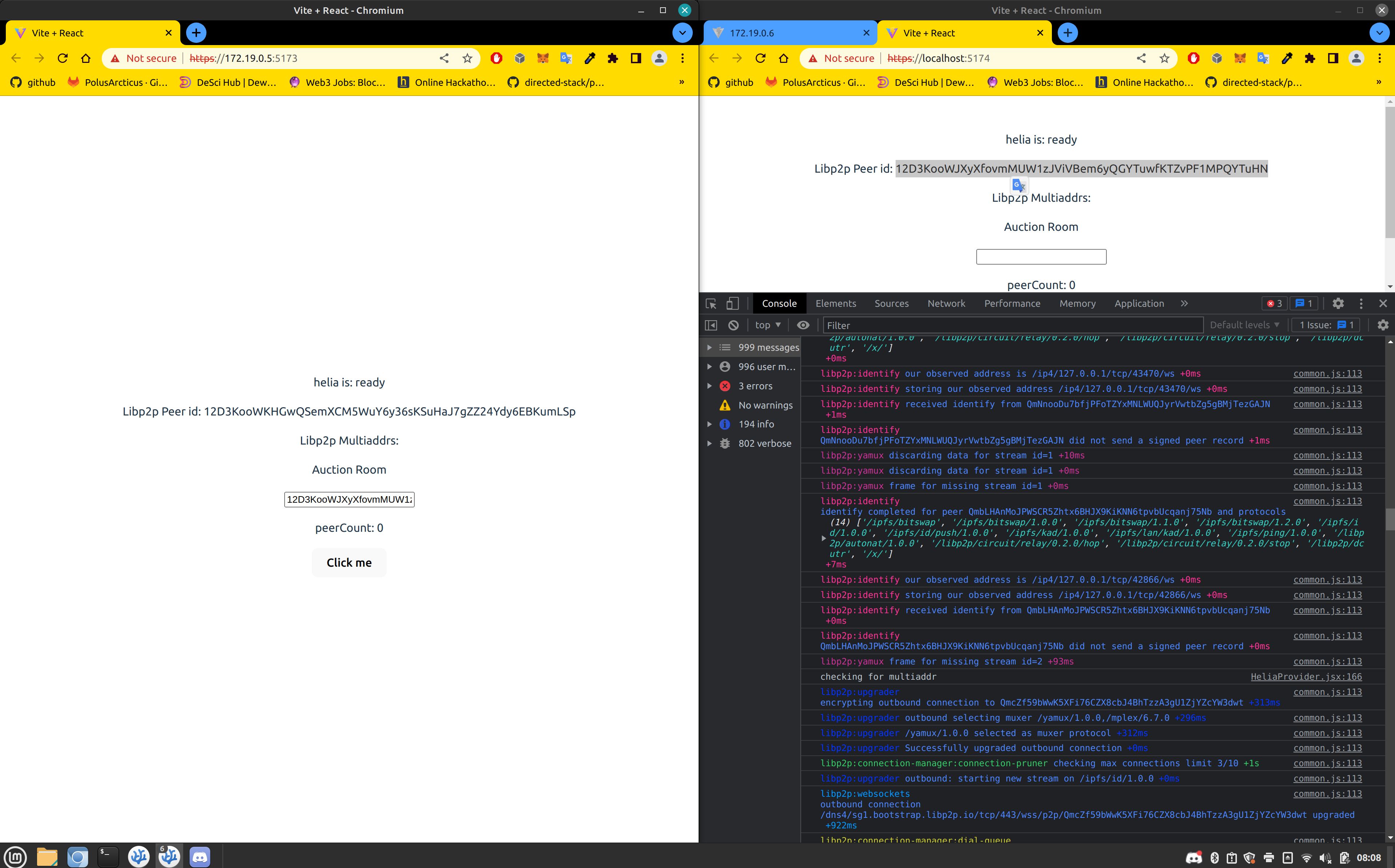Click the 1 Issue button

tap(1326, 325)
